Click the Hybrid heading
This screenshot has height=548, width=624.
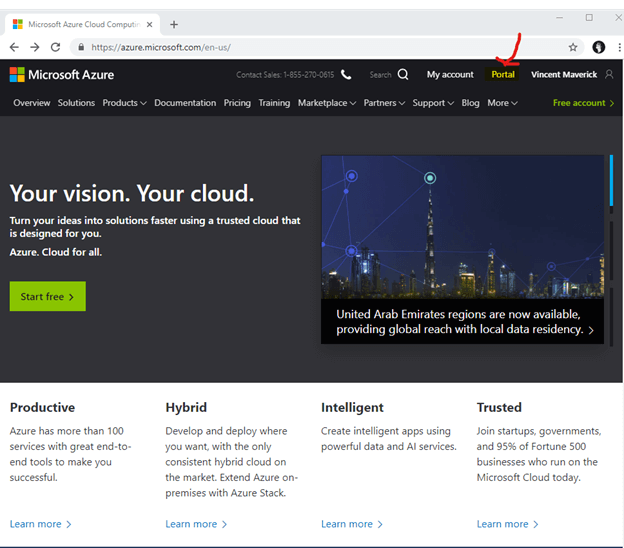click(186, 407)
